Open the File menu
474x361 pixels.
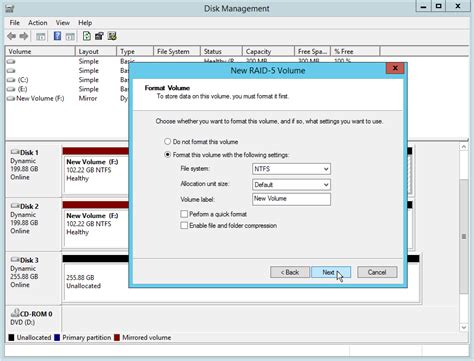(x=15, y=23)
